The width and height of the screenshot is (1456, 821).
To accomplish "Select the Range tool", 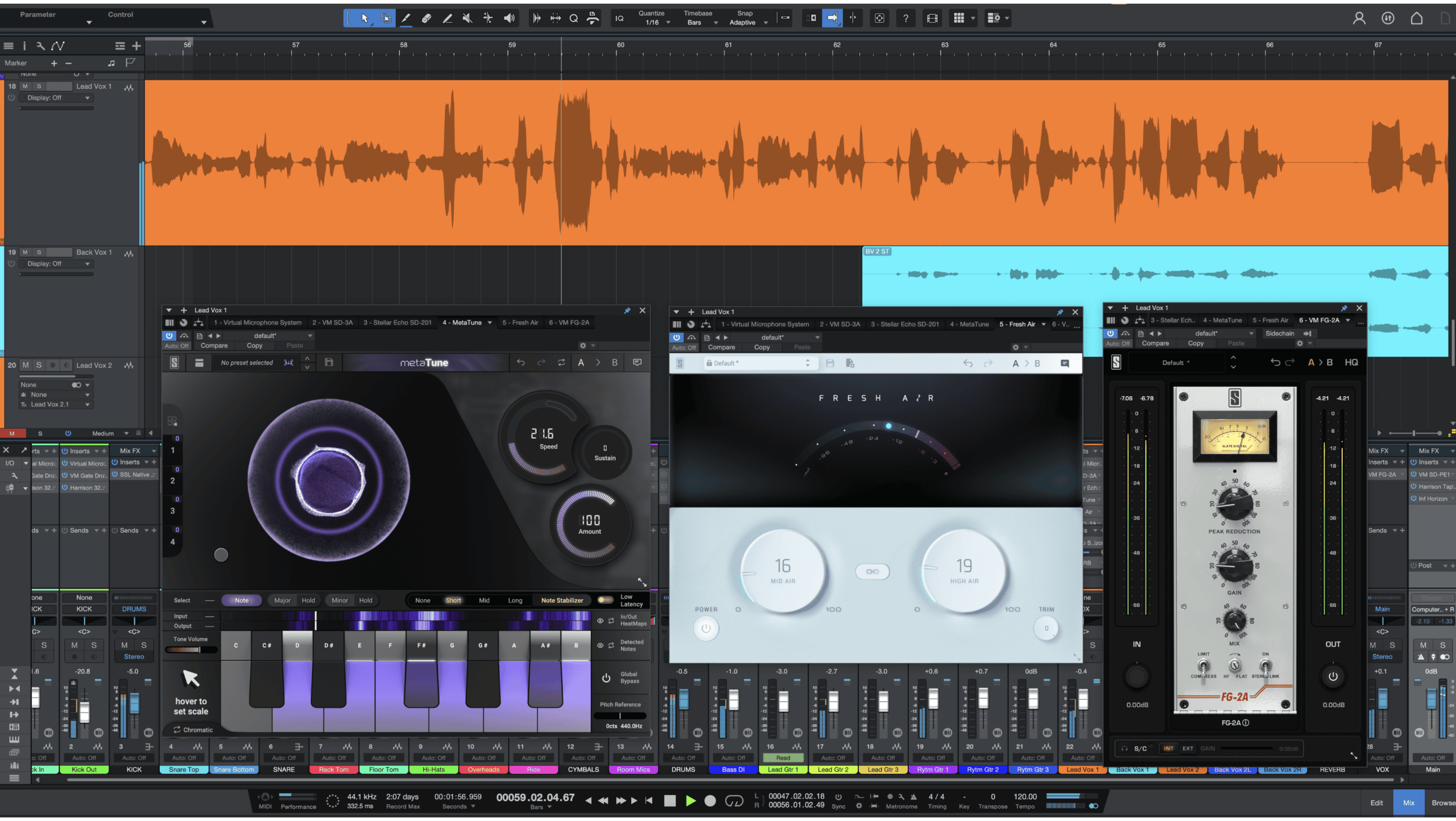I will [x=386, y=18].
